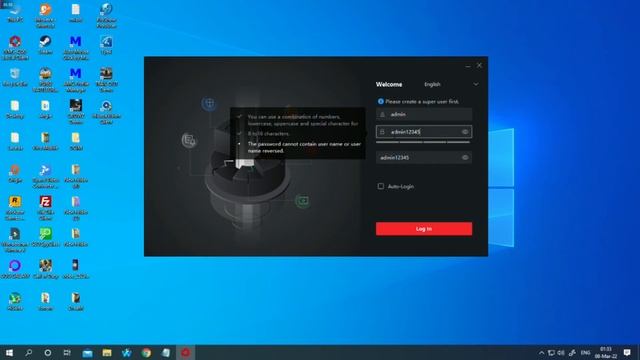Open the notification Action Center icon

pos(627,353)
